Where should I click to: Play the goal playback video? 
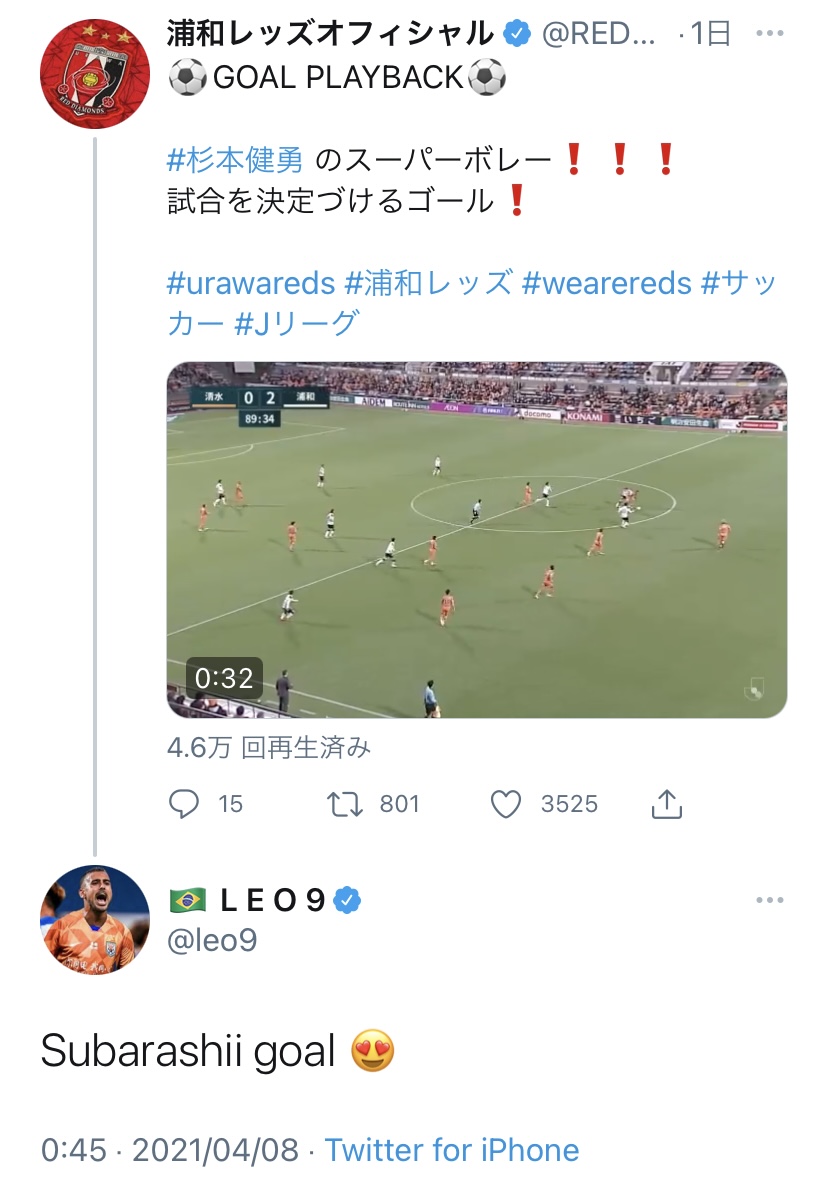click(x=477, y=540)
